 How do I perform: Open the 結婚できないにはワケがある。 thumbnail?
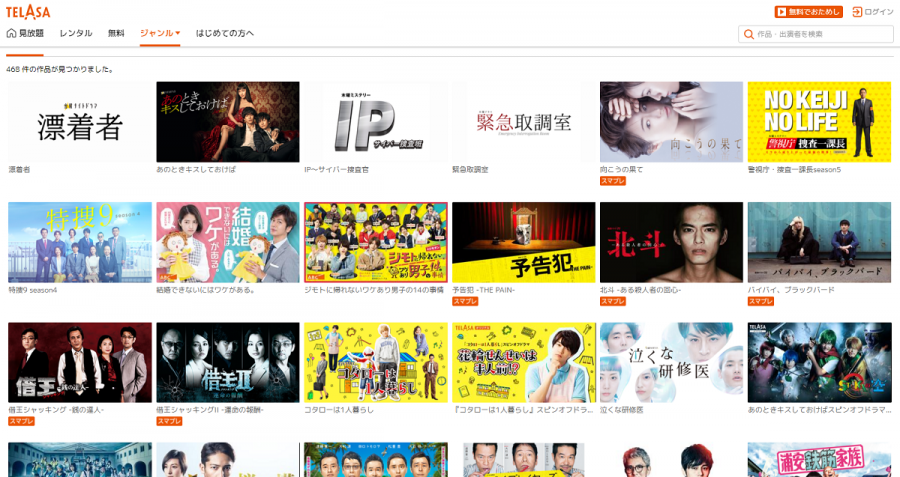tap(228, 242)
